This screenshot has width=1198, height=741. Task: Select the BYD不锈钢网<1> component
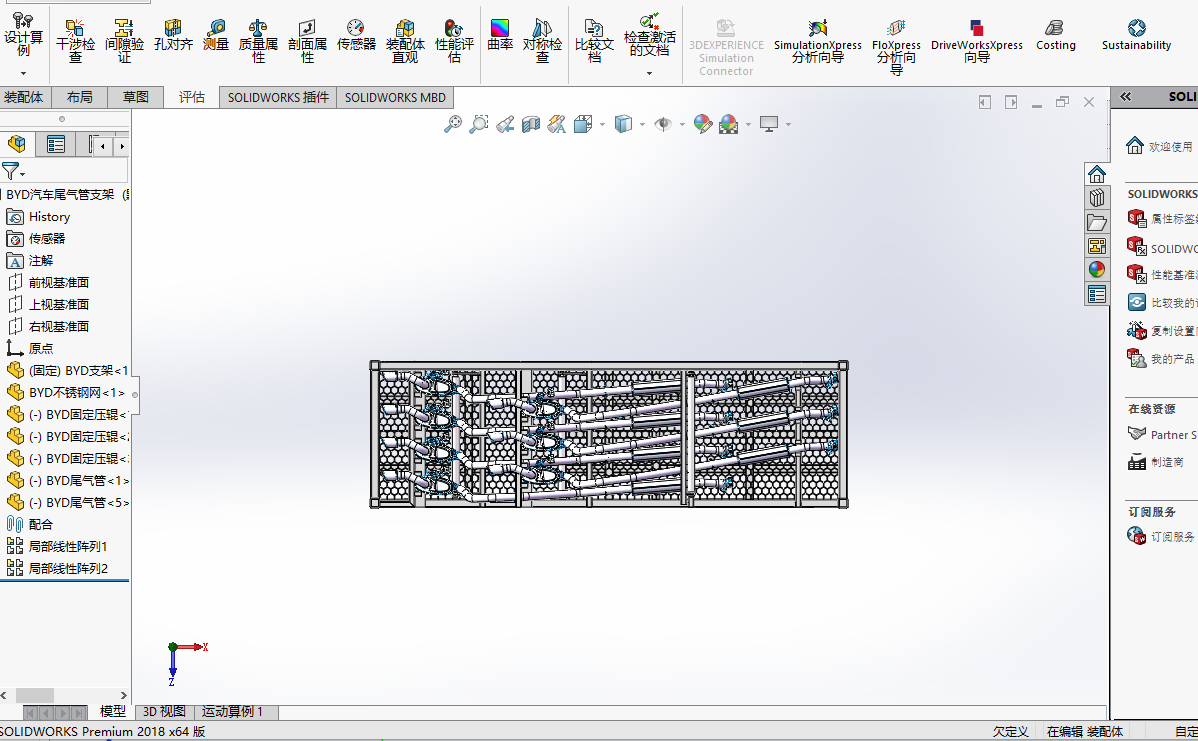66,393
